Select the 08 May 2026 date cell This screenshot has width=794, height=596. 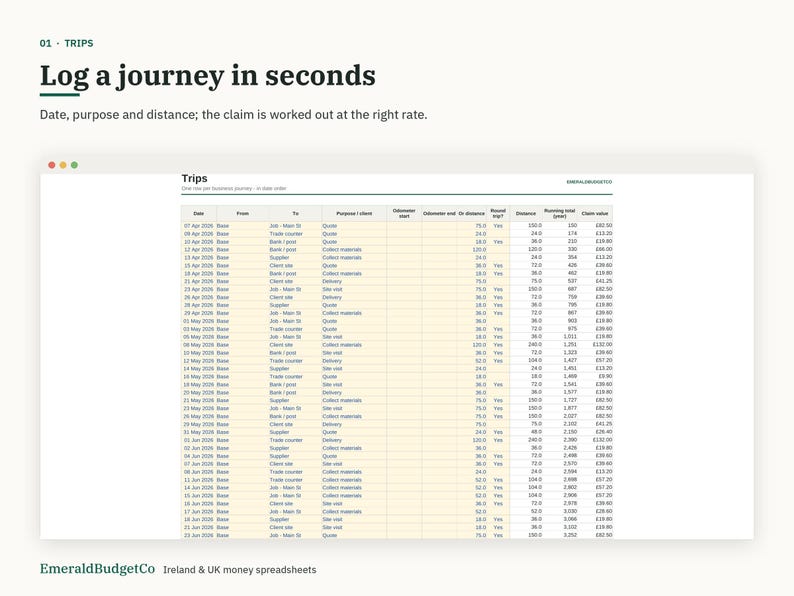pyautogui.click(x=198, y=345)
